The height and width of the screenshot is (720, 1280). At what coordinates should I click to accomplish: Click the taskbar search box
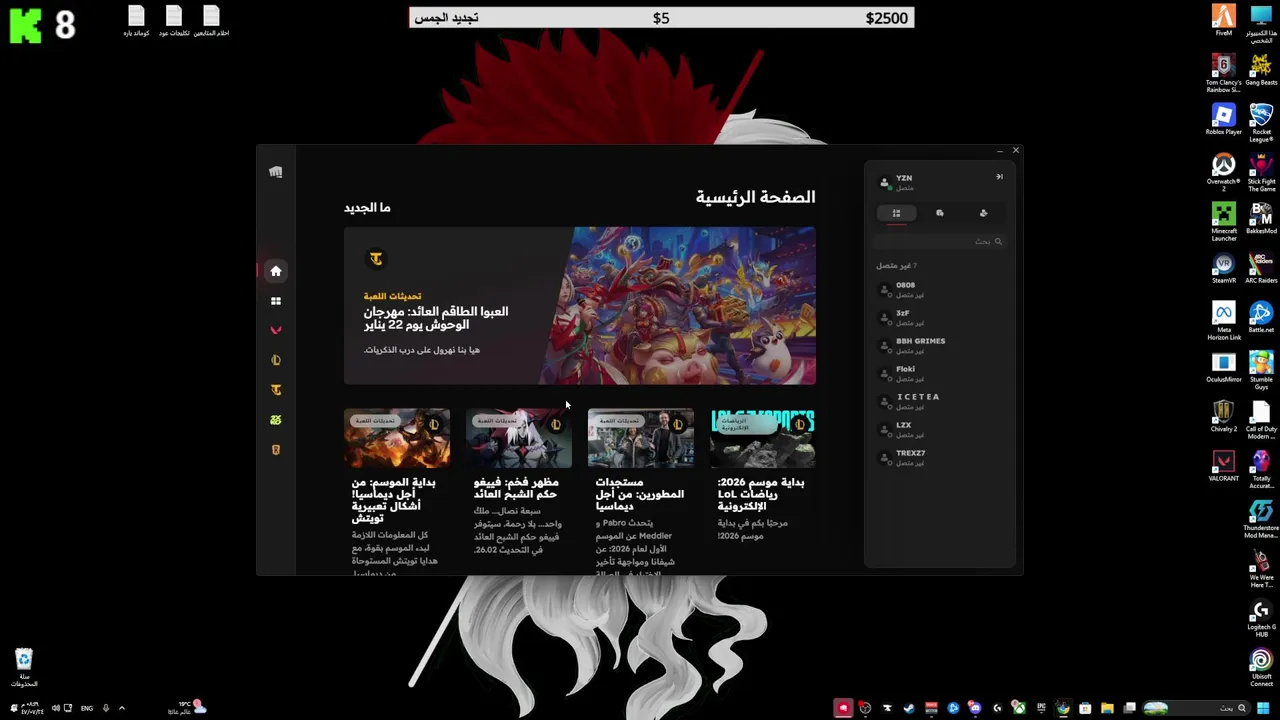pyautogui.click(x=1196, y=708)
